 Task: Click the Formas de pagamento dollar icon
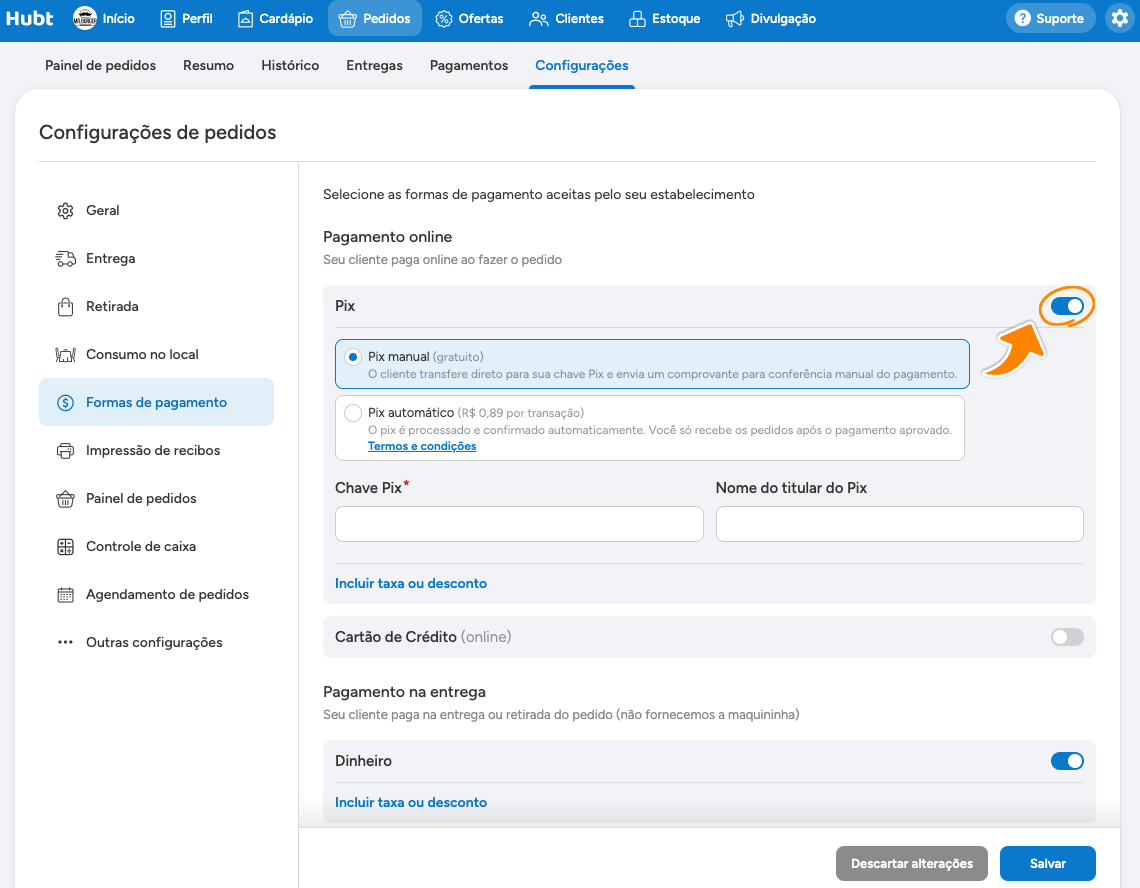point(65,403)
